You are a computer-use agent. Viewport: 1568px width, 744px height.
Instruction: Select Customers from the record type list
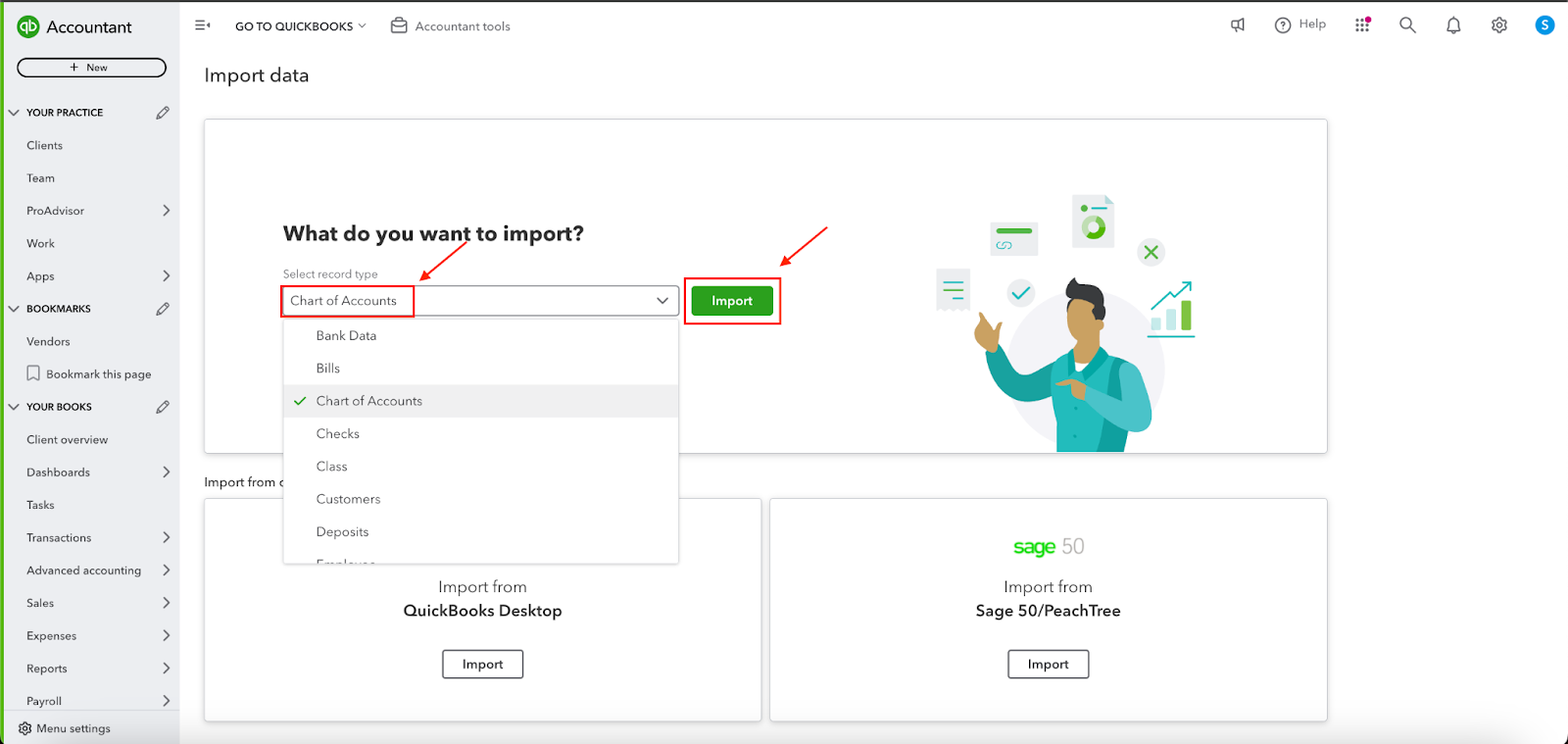(481, 499)
